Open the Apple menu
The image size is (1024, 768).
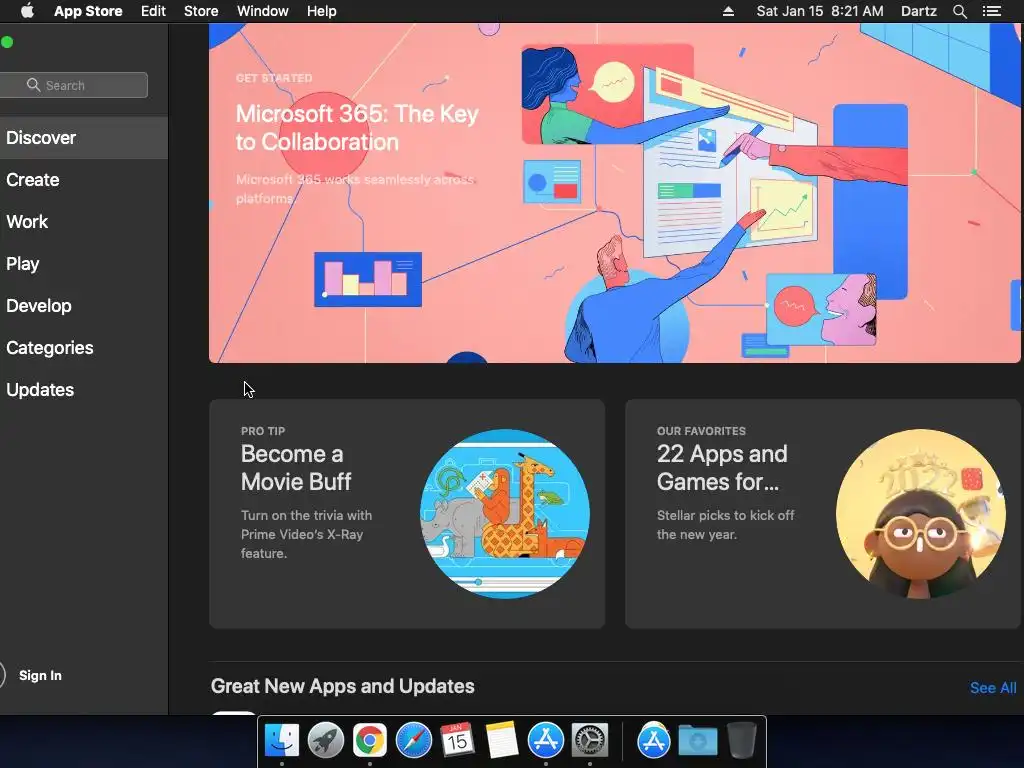(27, 11)
